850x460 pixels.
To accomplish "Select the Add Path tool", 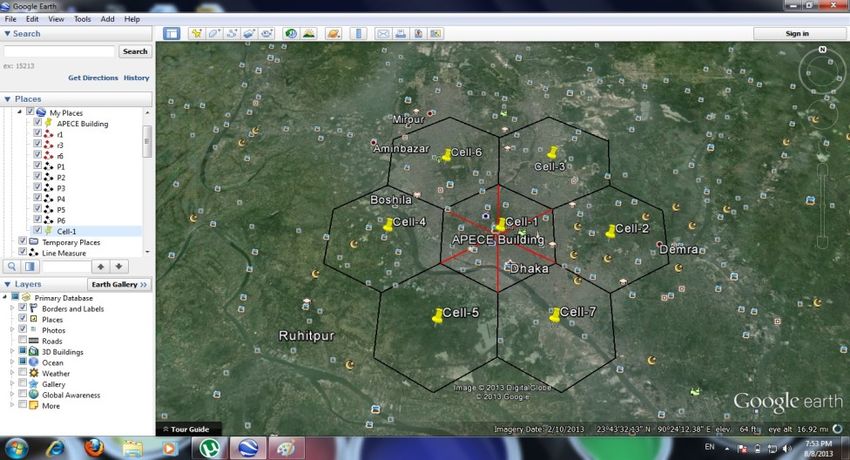I will [x=231, y=34].
